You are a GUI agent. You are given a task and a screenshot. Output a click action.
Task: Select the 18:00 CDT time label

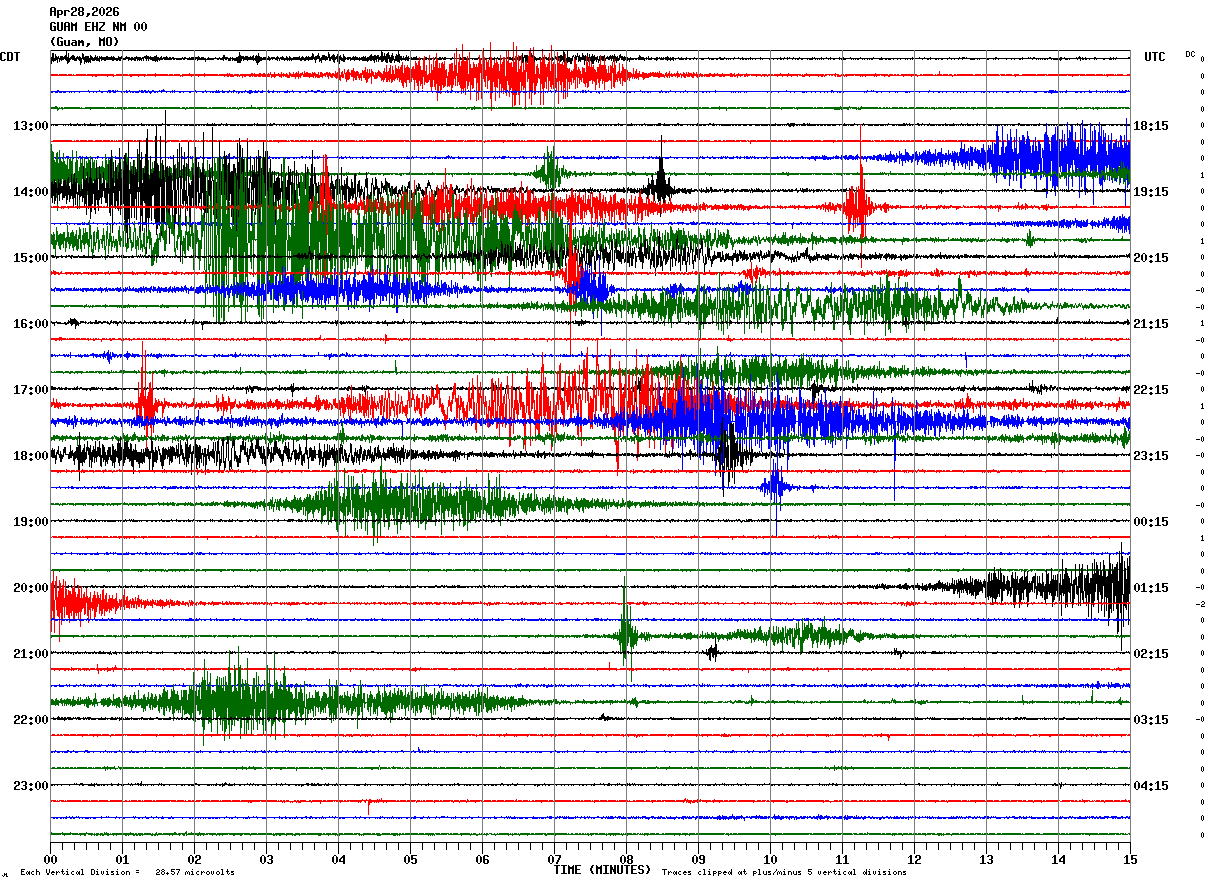pyautogui.click(x=31, y=456)
